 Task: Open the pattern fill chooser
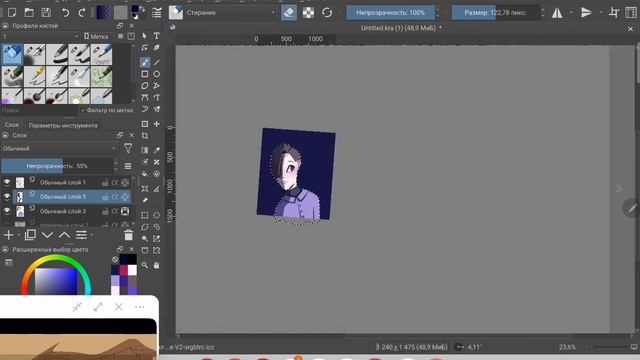point(120,13)
